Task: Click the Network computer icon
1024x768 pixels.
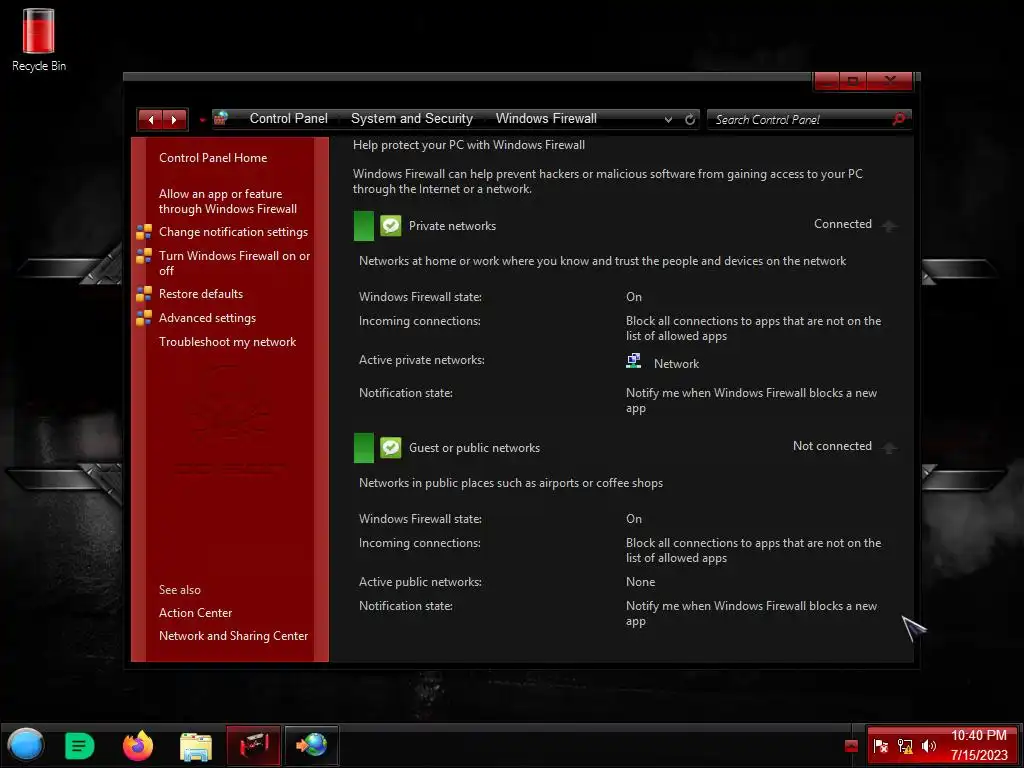Action: (633, 361)
